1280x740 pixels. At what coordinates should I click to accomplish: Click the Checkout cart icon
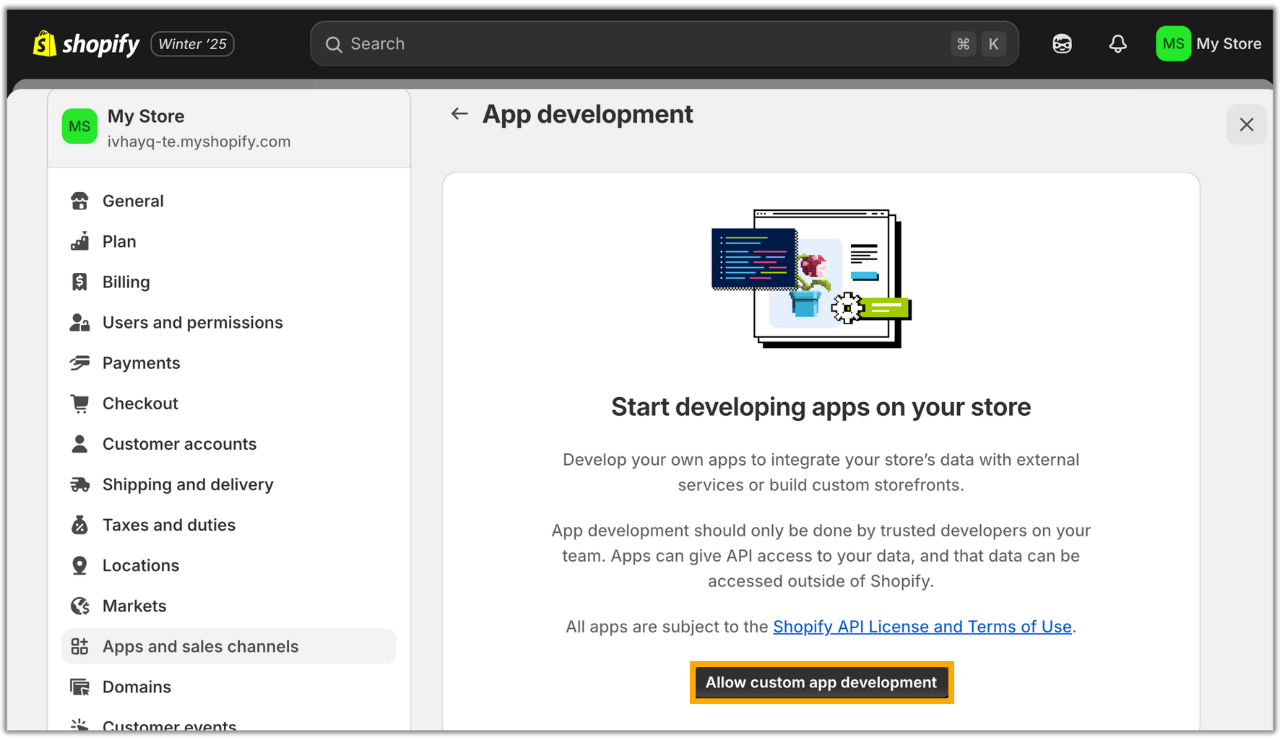click(x=80, y=404)
